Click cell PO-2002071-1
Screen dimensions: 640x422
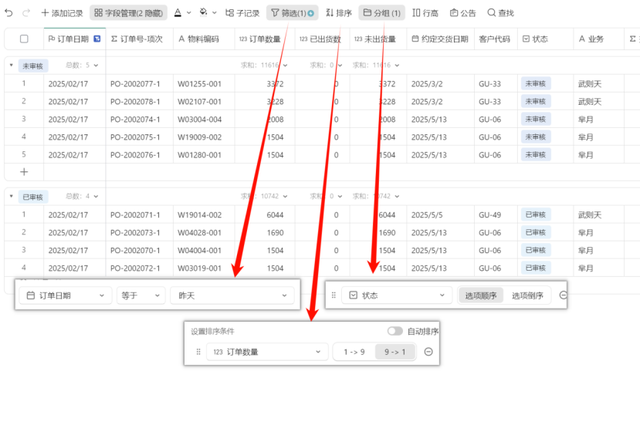[139, 215]
